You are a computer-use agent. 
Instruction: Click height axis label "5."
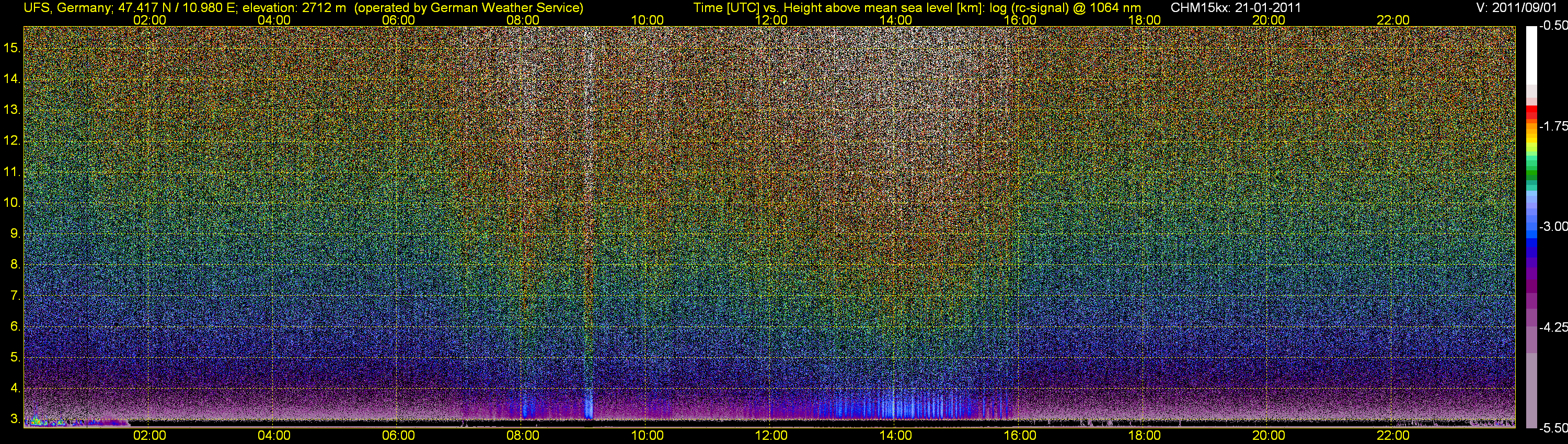click(x=15, y=358)
